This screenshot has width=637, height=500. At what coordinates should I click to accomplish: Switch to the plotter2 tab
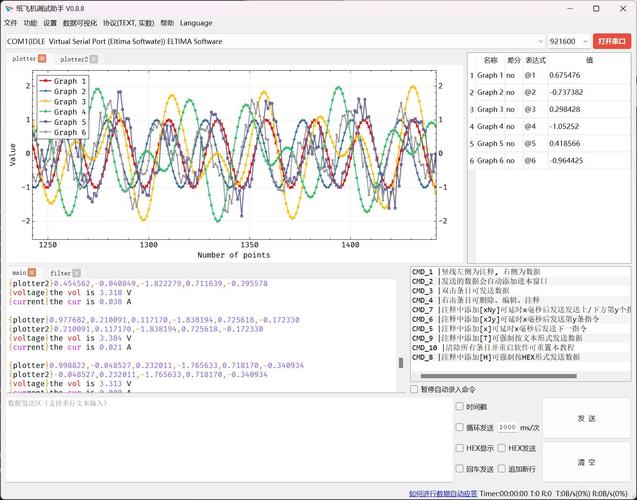pos(74,59)
